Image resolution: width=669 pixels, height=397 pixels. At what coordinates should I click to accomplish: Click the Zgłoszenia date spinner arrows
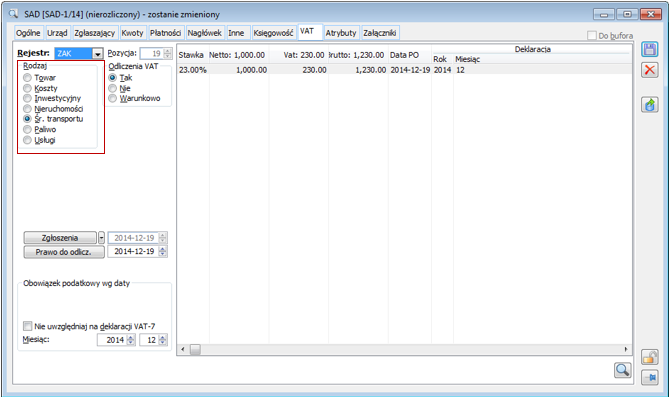tap(163, 238)
